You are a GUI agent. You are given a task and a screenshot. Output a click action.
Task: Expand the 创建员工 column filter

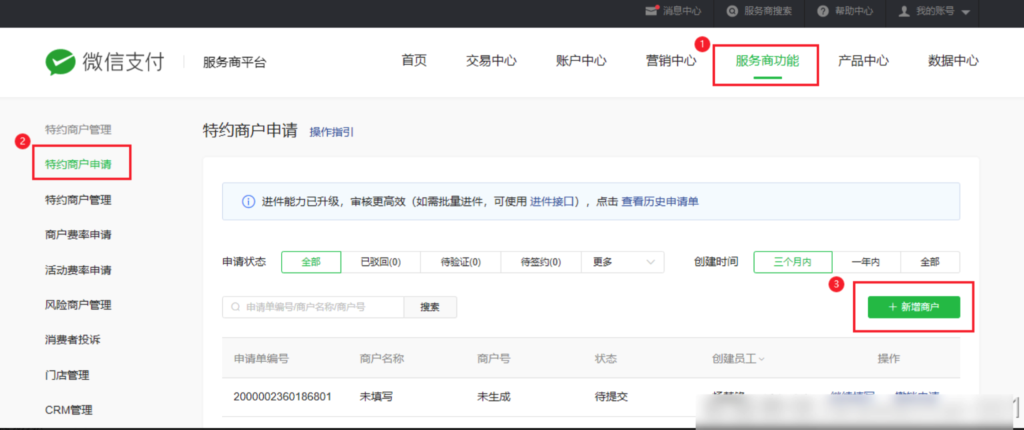coord(763,358)
